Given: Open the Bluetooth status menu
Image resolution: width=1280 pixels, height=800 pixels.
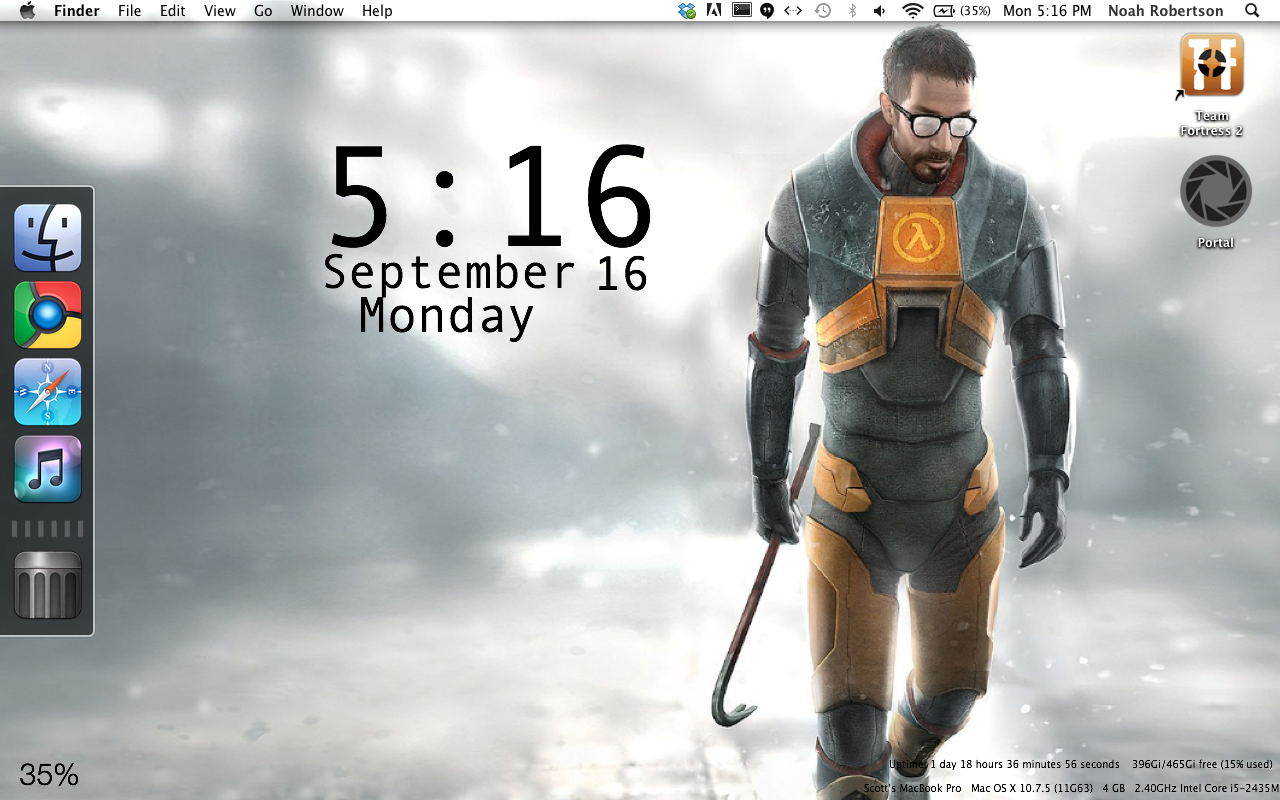Looking at the screenshot, I should (852, 11).
